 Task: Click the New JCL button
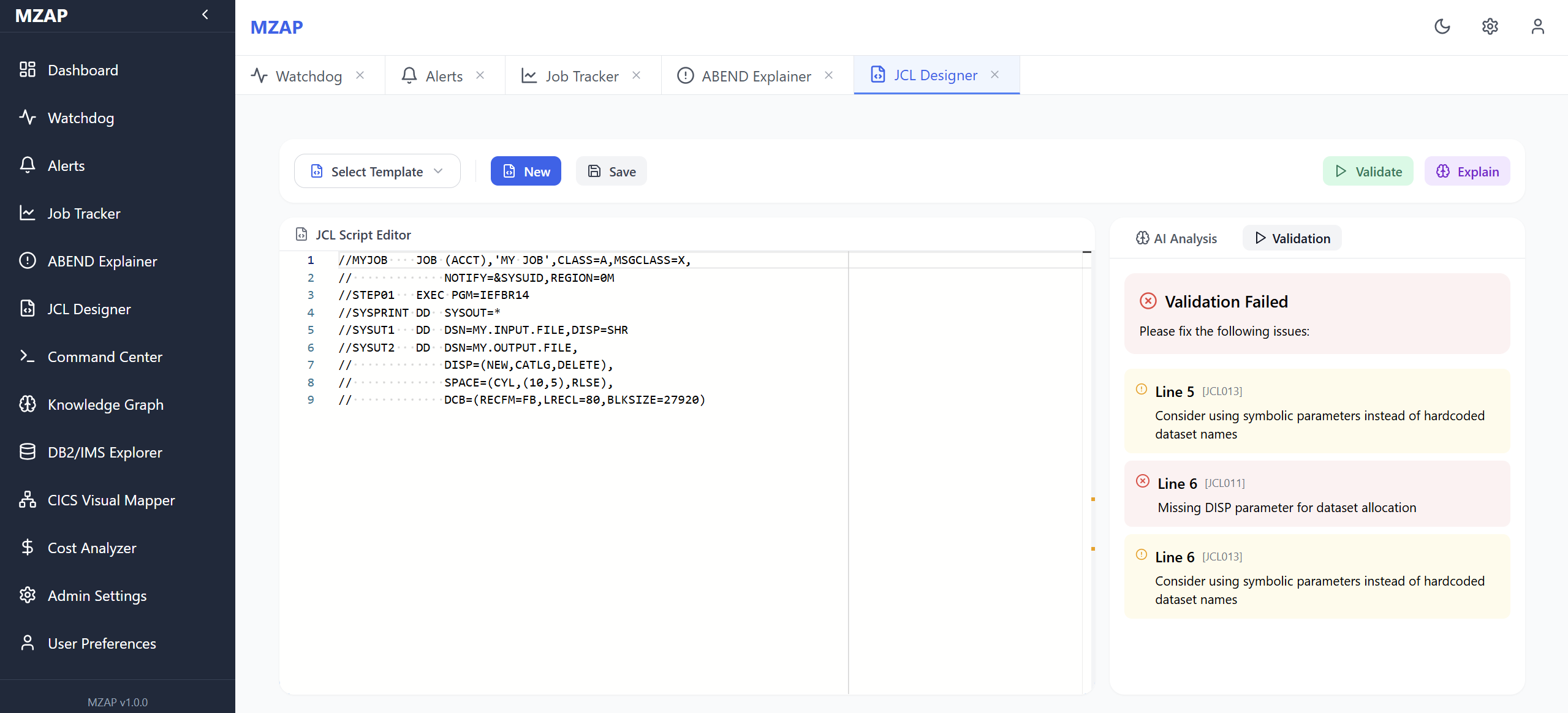pos(526,172)
